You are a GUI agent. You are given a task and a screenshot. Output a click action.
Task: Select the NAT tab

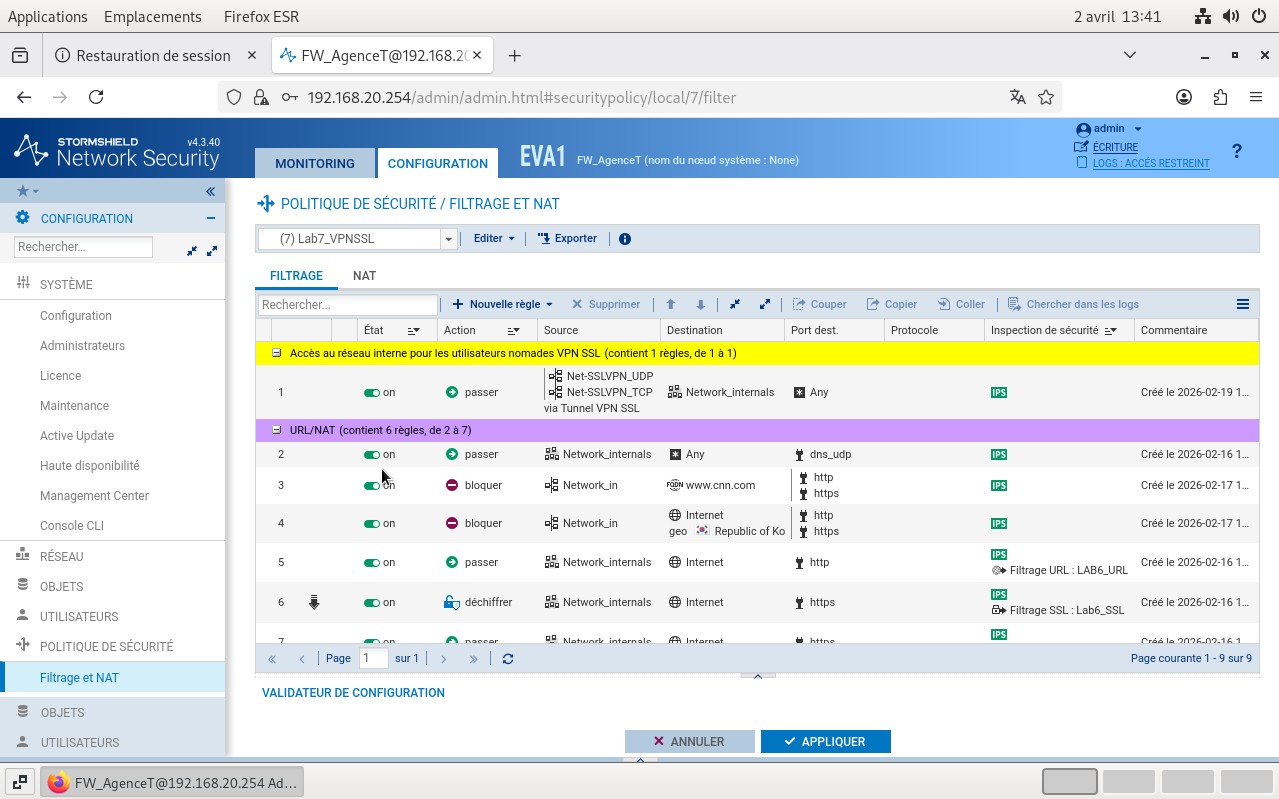[364, 276]
